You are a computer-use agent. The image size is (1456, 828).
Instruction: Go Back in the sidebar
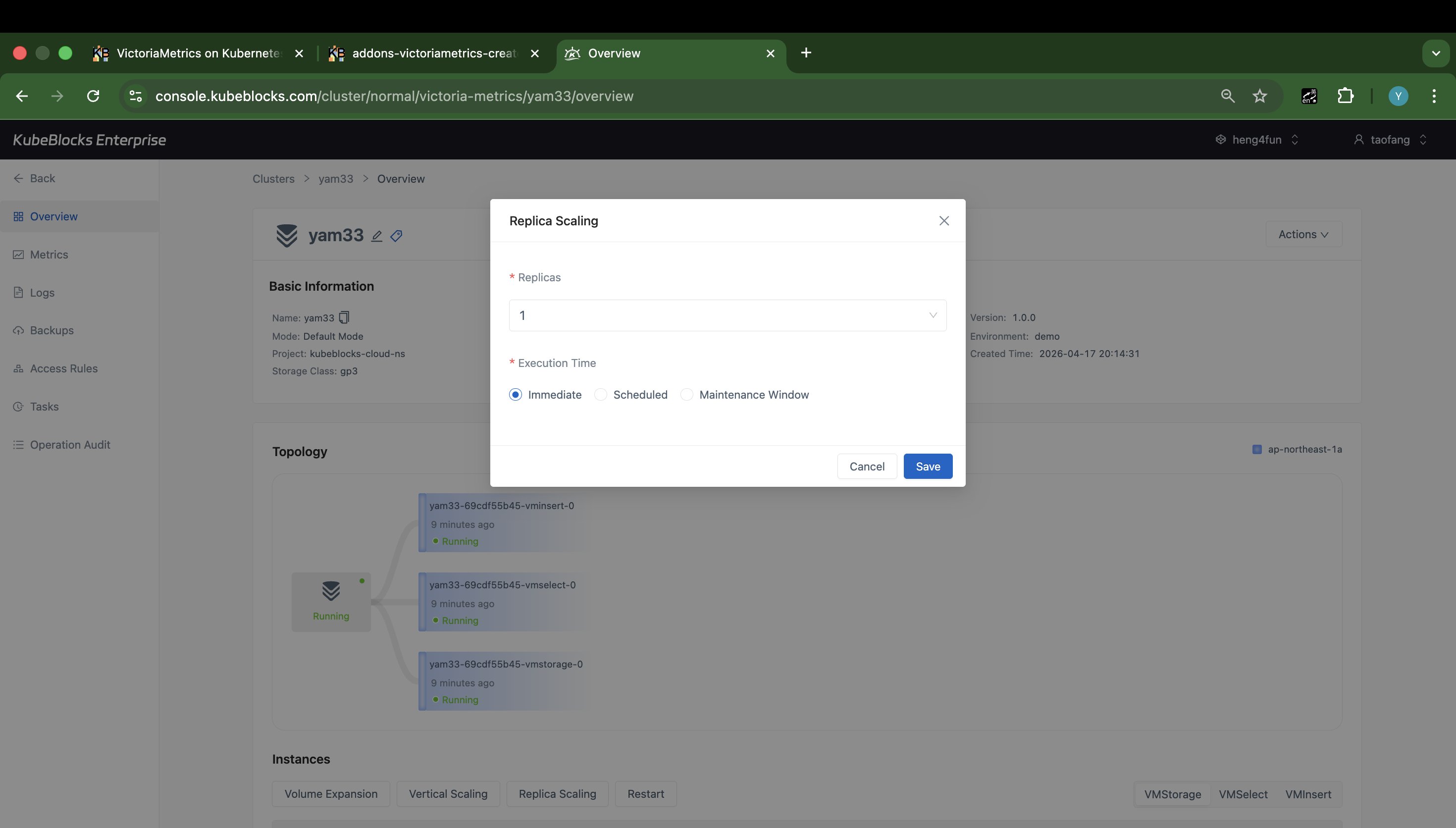pyautogui.click(x=34, y=179)
